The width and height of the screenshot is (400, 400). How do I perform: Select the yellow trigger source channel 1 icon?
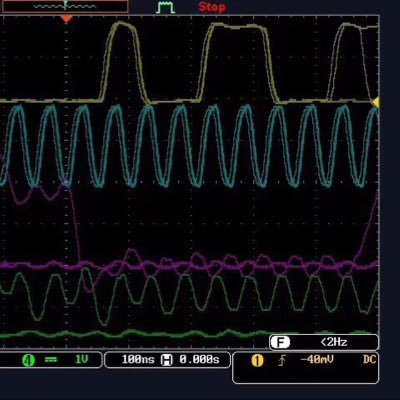pos(257,360)
